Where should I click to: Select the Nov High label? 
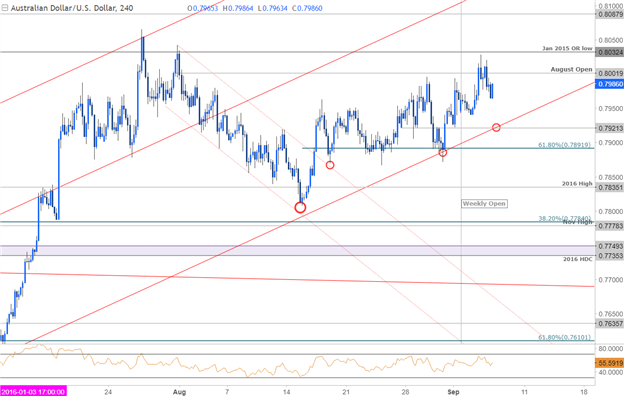pyautogui.click(x=577, y=222)
